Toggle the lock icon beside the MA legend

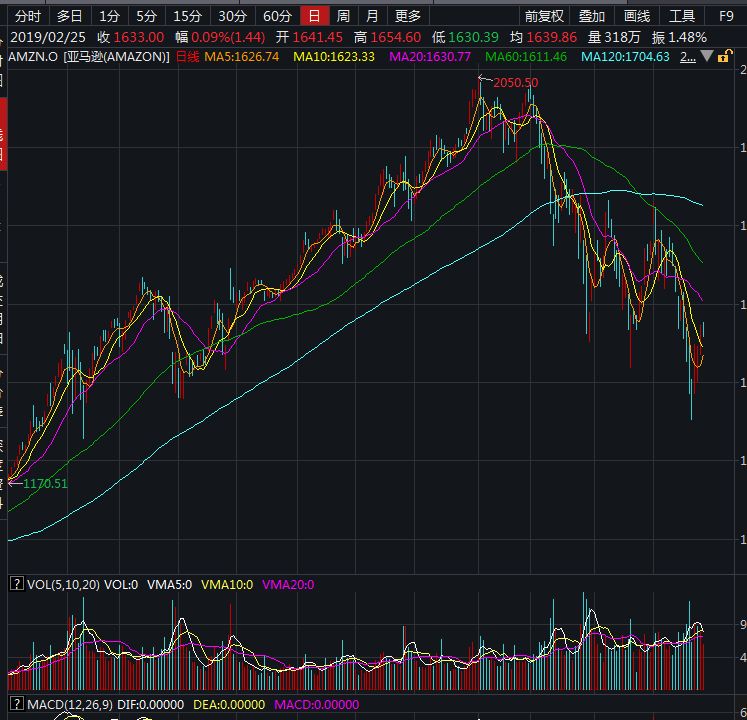[721, 57]
